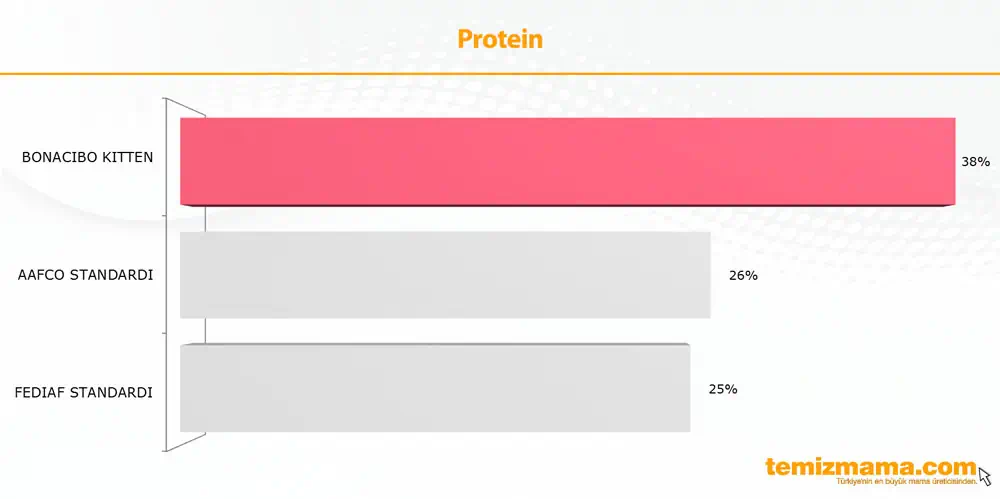Select the Protein chart title

click(x=500, y=39)
